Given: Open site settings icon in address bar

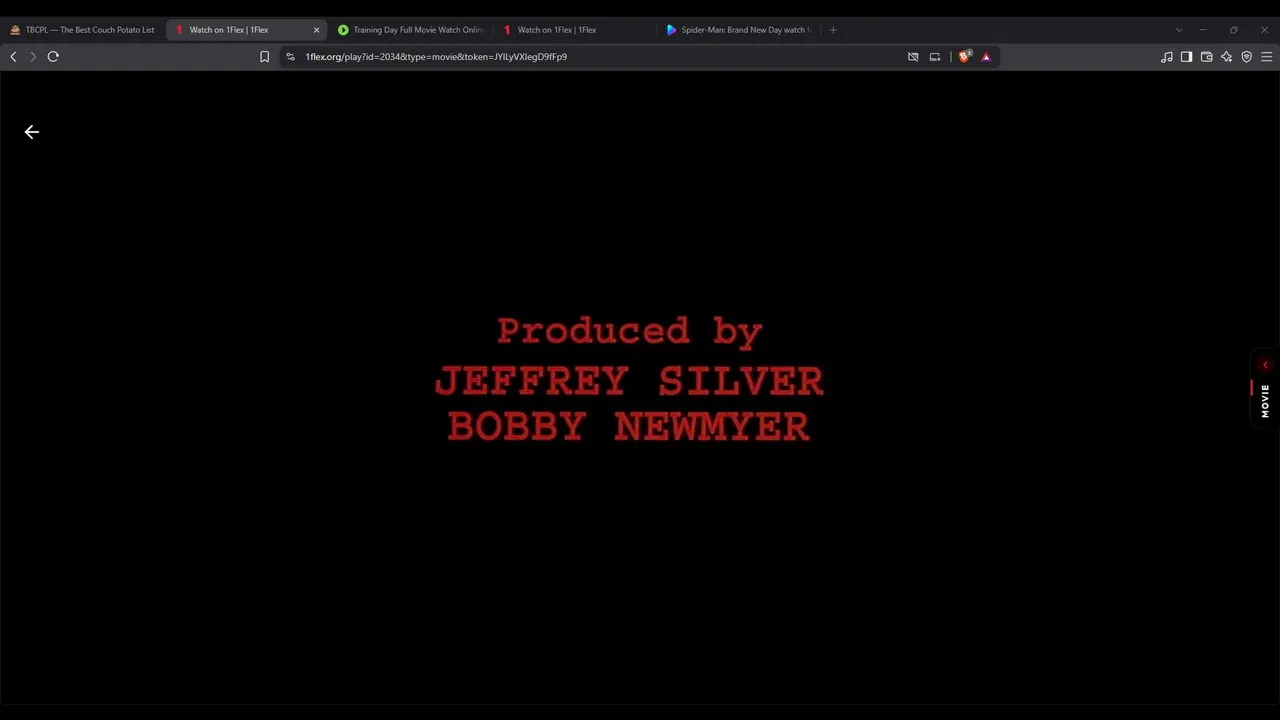Looking at the screenshot, I should pos(290,57).
